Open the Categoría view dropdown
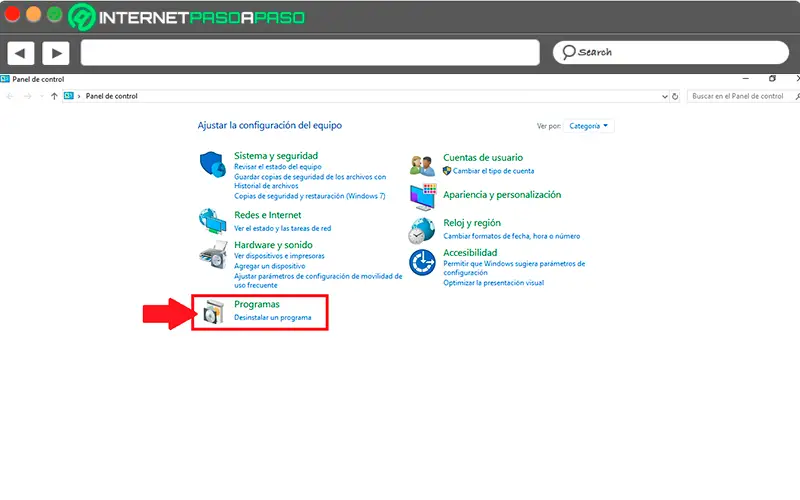The image size is (800, 500). coord(589,126)
